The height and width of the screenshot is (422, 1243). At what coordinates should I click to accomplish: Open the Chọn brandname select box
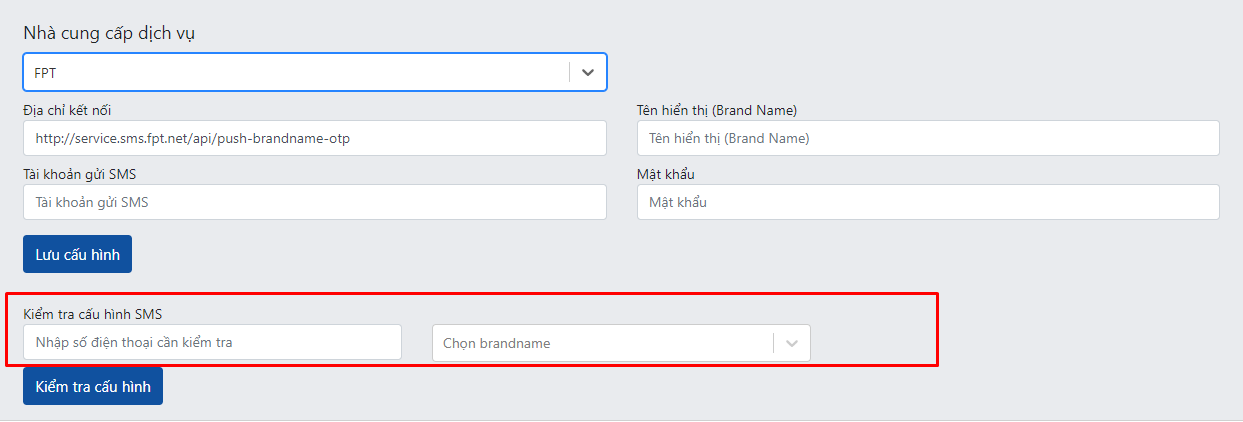621,343
